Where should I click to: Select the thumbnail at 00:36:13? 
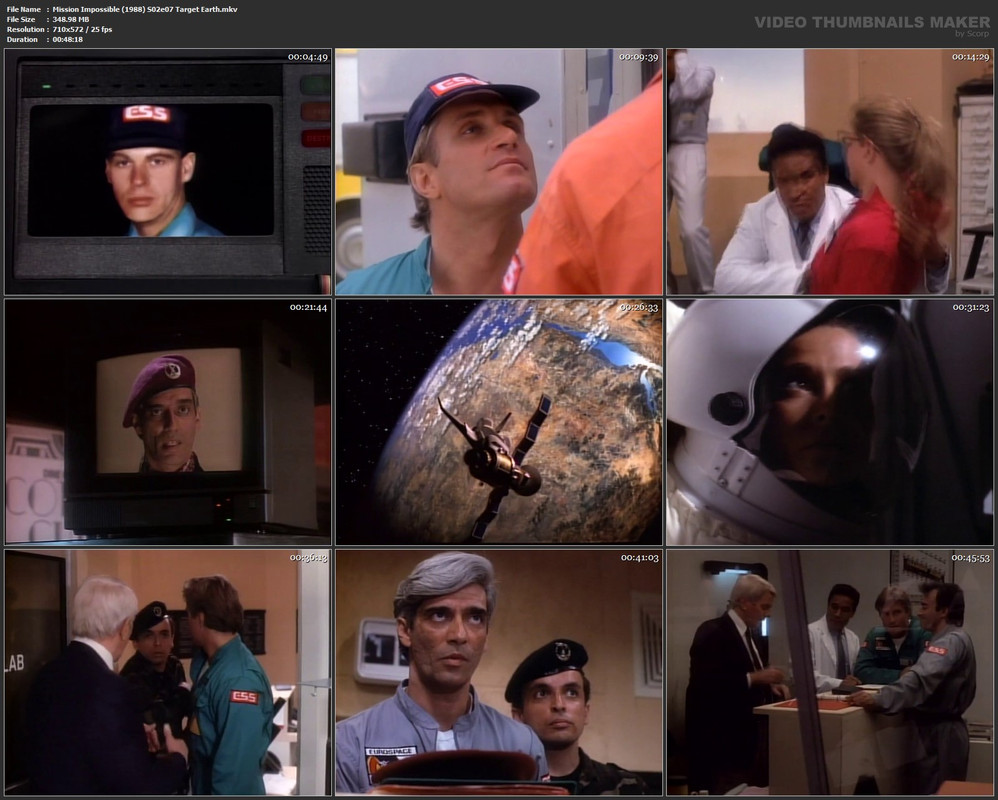tap(168, 672)
